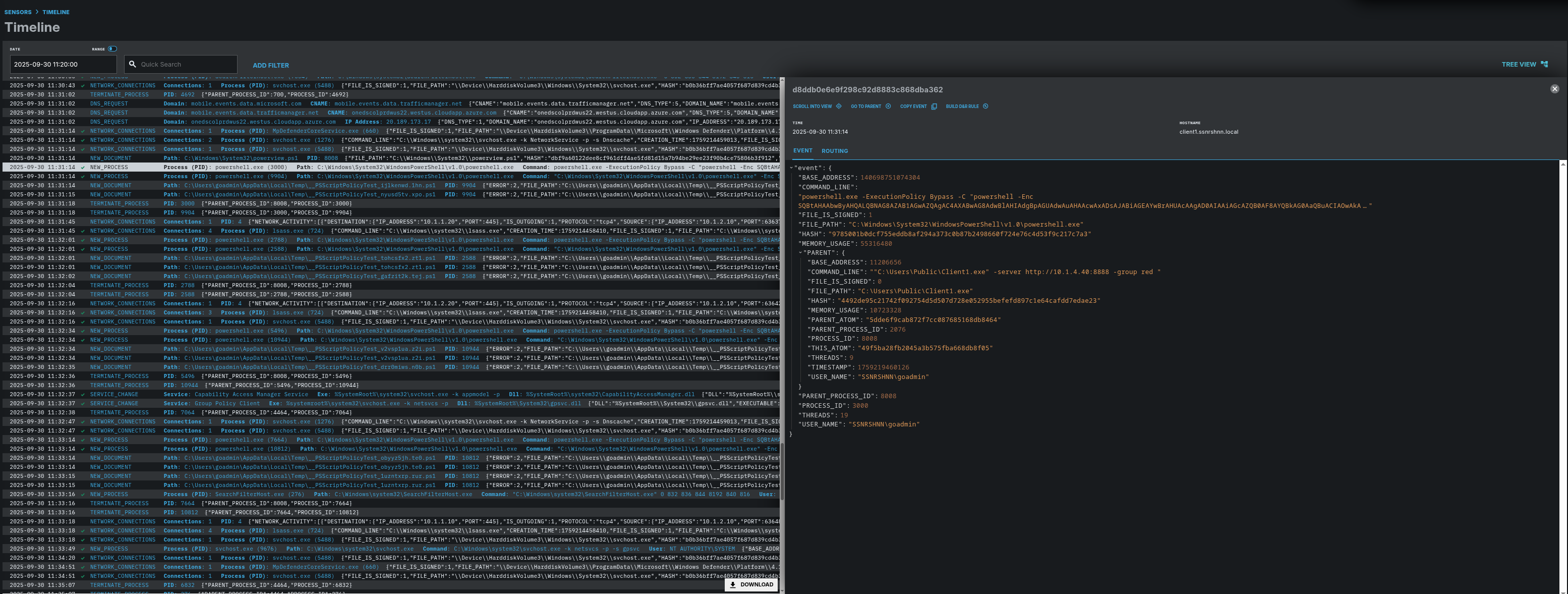Select the Event tab
Viewport: 1568px width, 594px height.
click(802, 150)
